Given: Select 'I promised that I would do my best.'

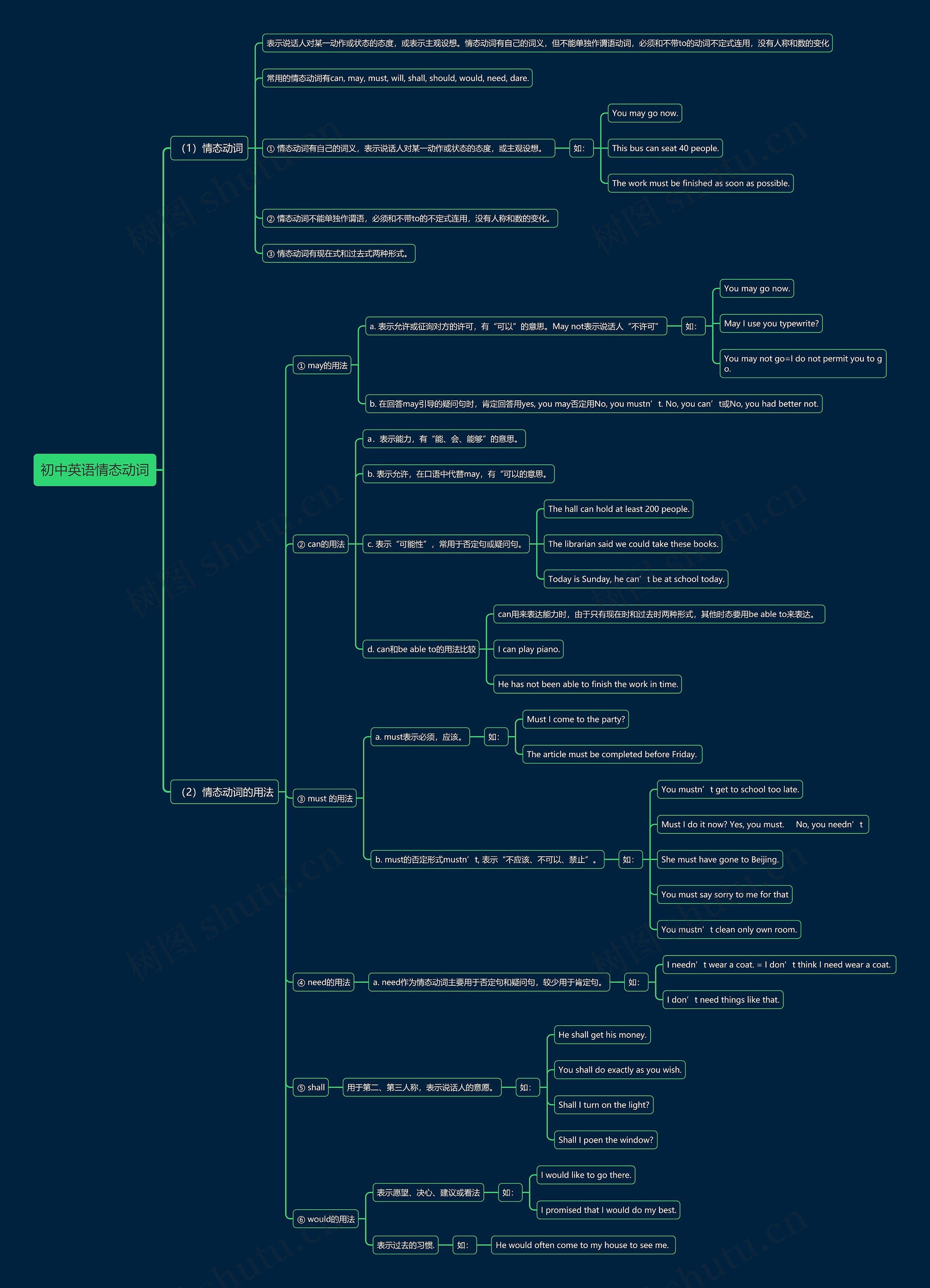Looking at the screenshot, I should (x=608, y=1210).
